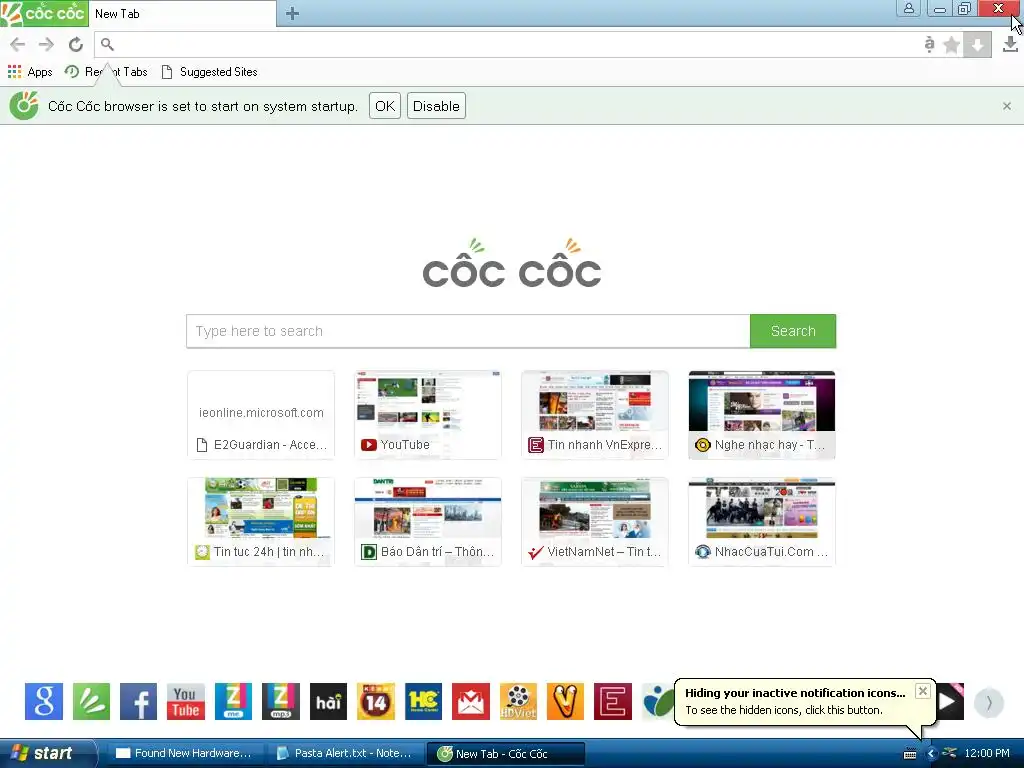This screenshot has height=768, width=1024.
Task: Open the Kenh14 shortcut icon
Action: click(x=376, y=701)
